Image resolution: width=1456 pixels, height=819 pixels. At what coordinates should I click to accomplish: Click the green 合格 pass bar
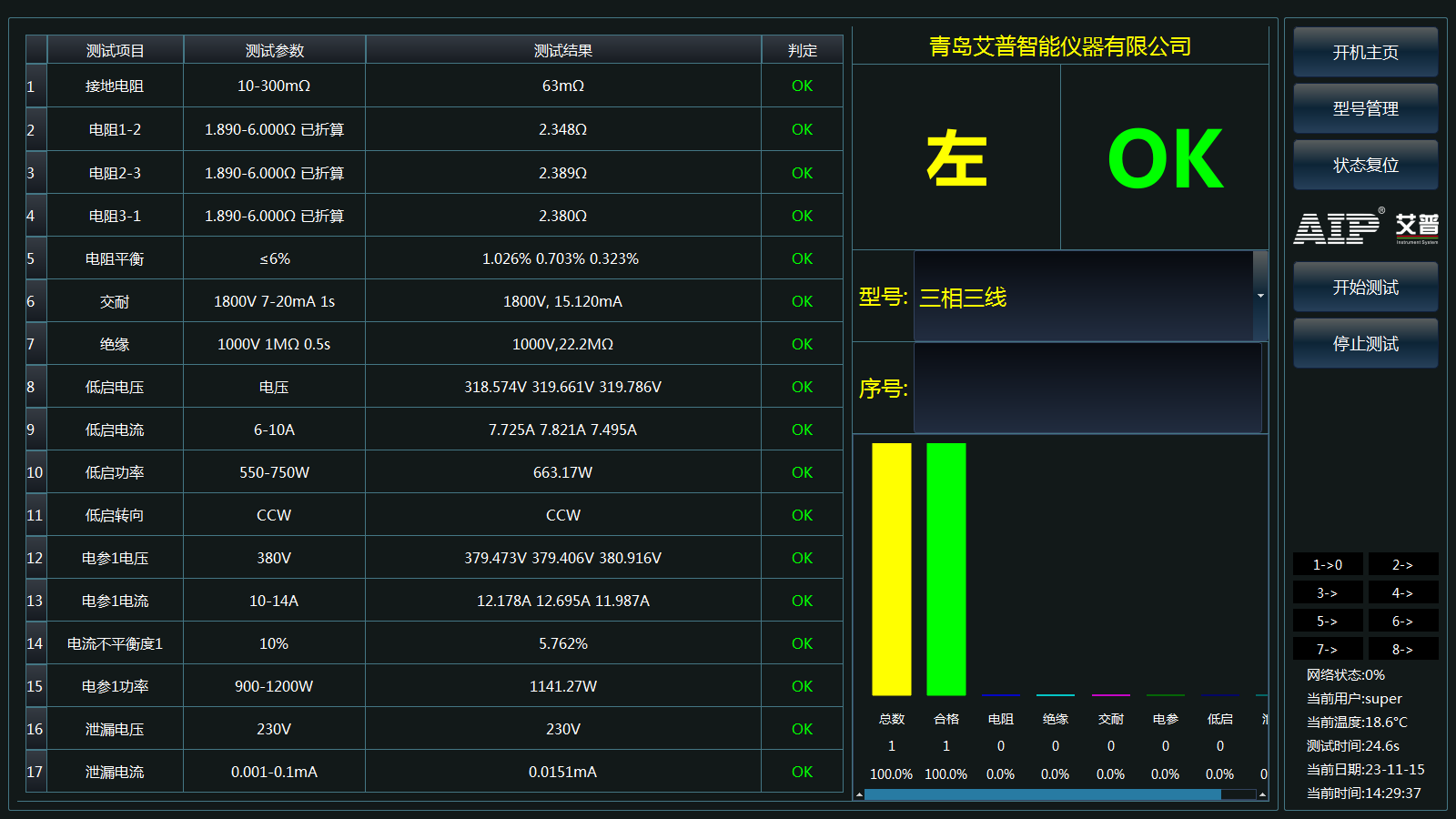tap(946, 570)
